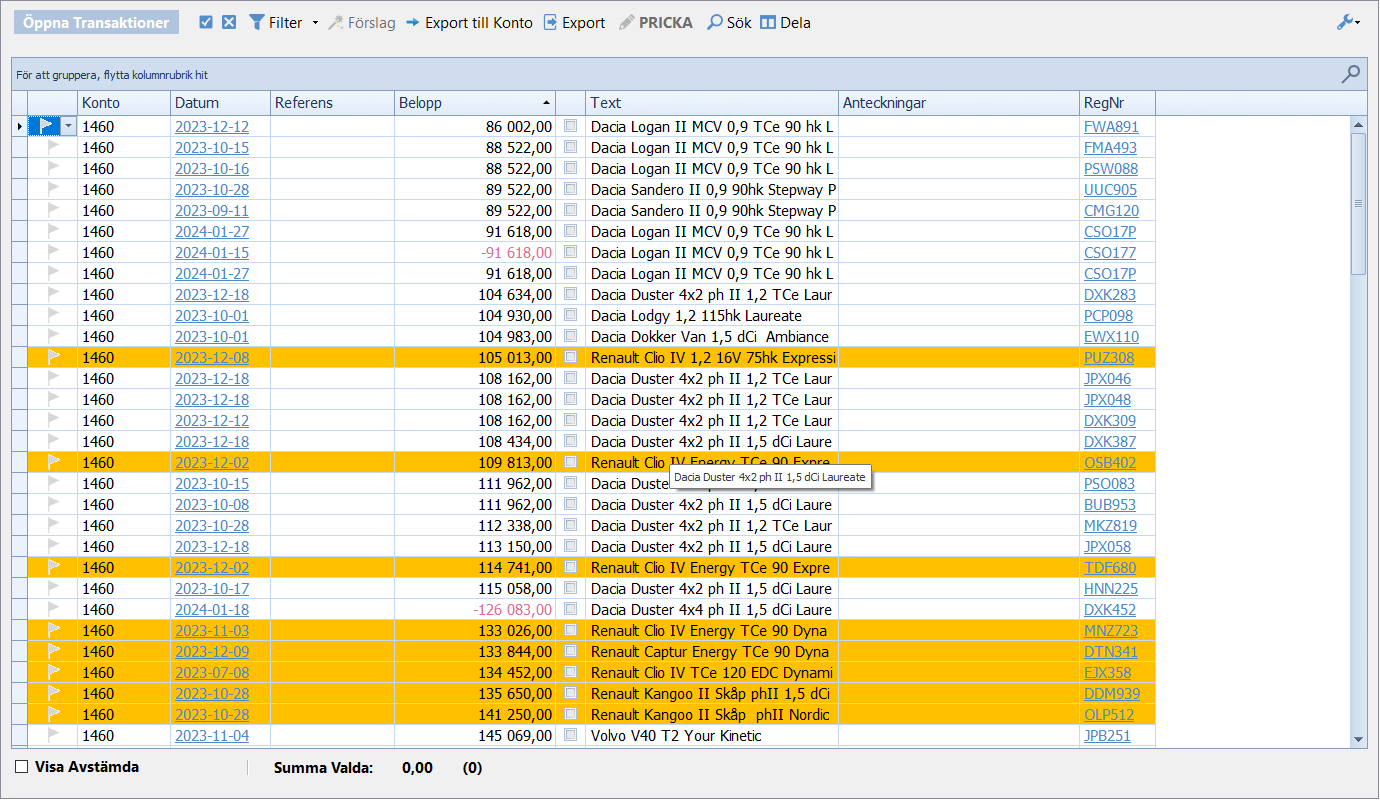Toggle the flag on the DXK452 row
Image resolution: width=1380 pixels, height=800 pixels.
coord(53,609)
